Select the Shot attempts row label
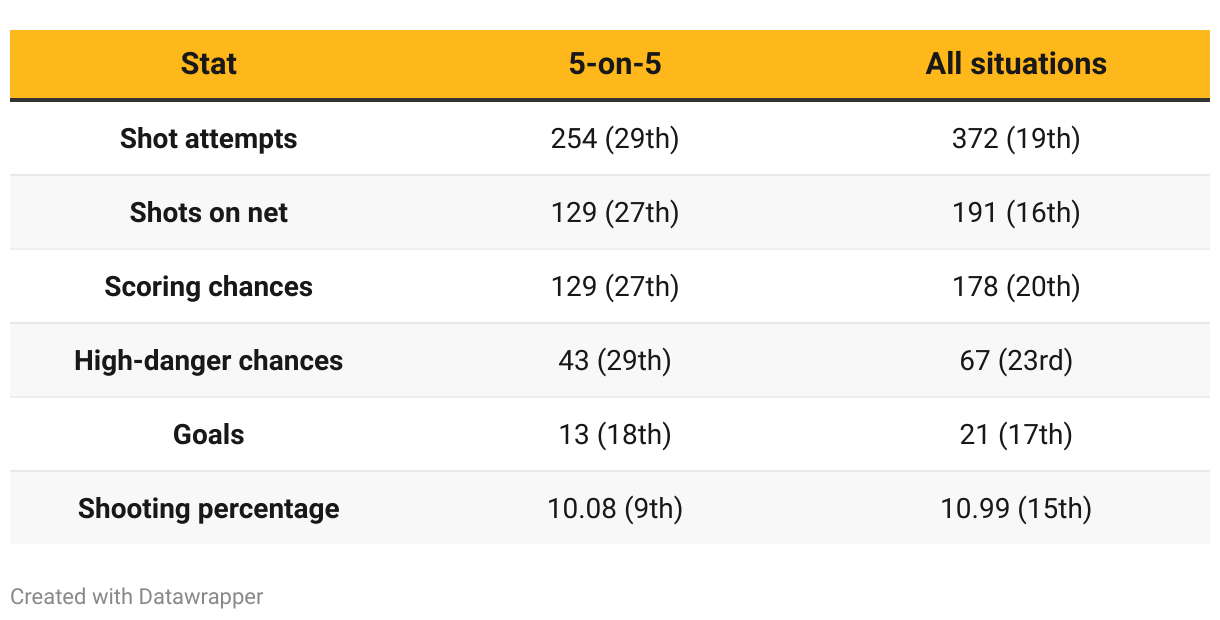Viewport: 1220px width, 620px height. point(208,138)
